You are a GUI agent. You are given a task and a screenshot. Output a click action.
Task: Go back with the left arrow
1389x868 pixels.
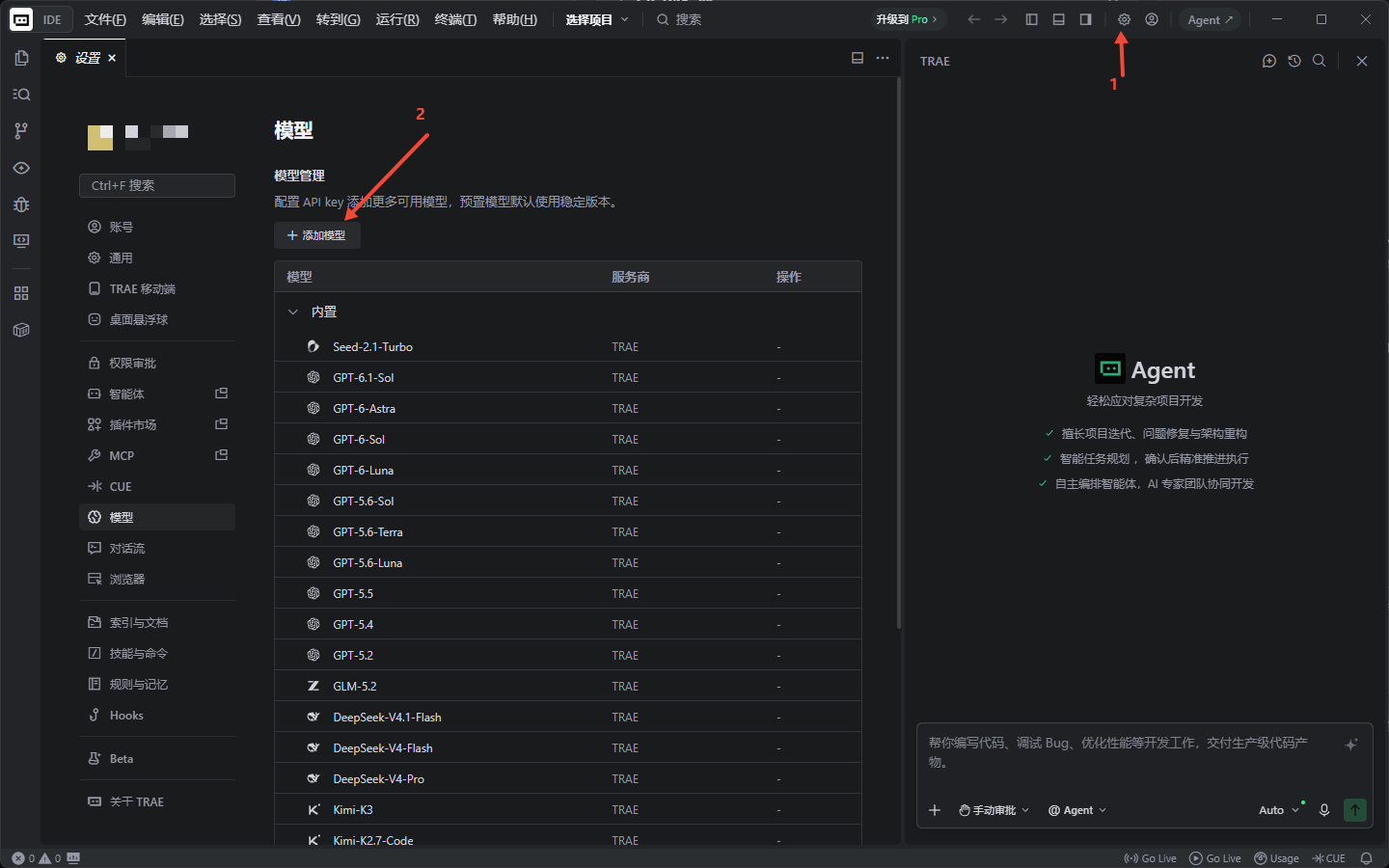[x=973, y=19]
